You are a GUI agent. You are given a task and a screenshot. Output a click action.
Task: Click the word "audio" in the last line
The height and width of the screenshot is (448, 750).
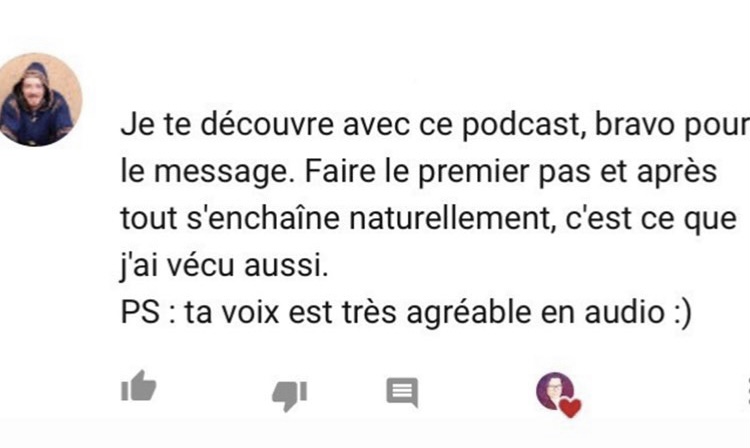click(x=624, y=312)
